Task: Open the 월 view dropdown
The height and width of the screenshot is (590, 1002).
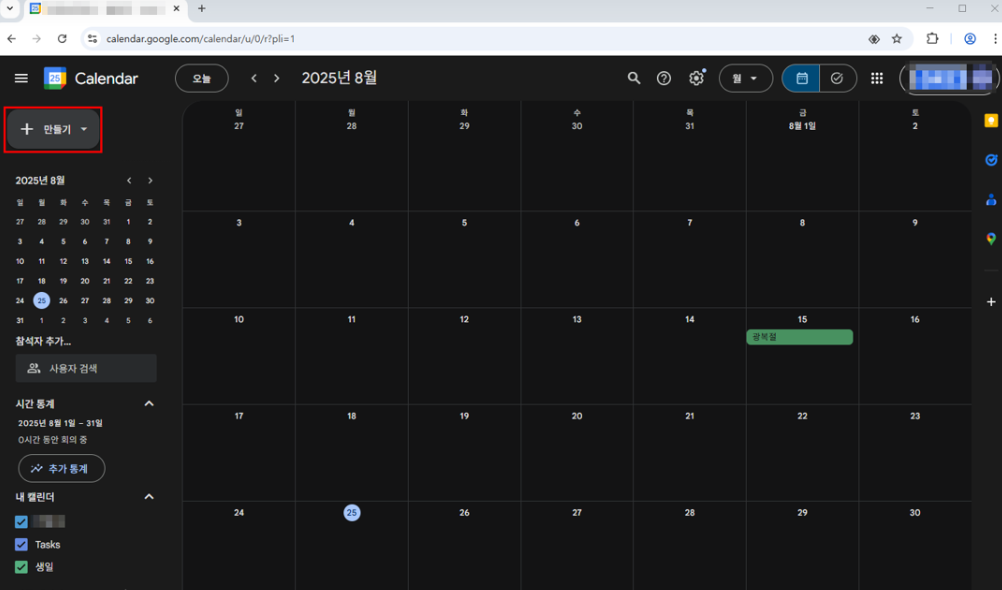Action: (x=745, y=78)
